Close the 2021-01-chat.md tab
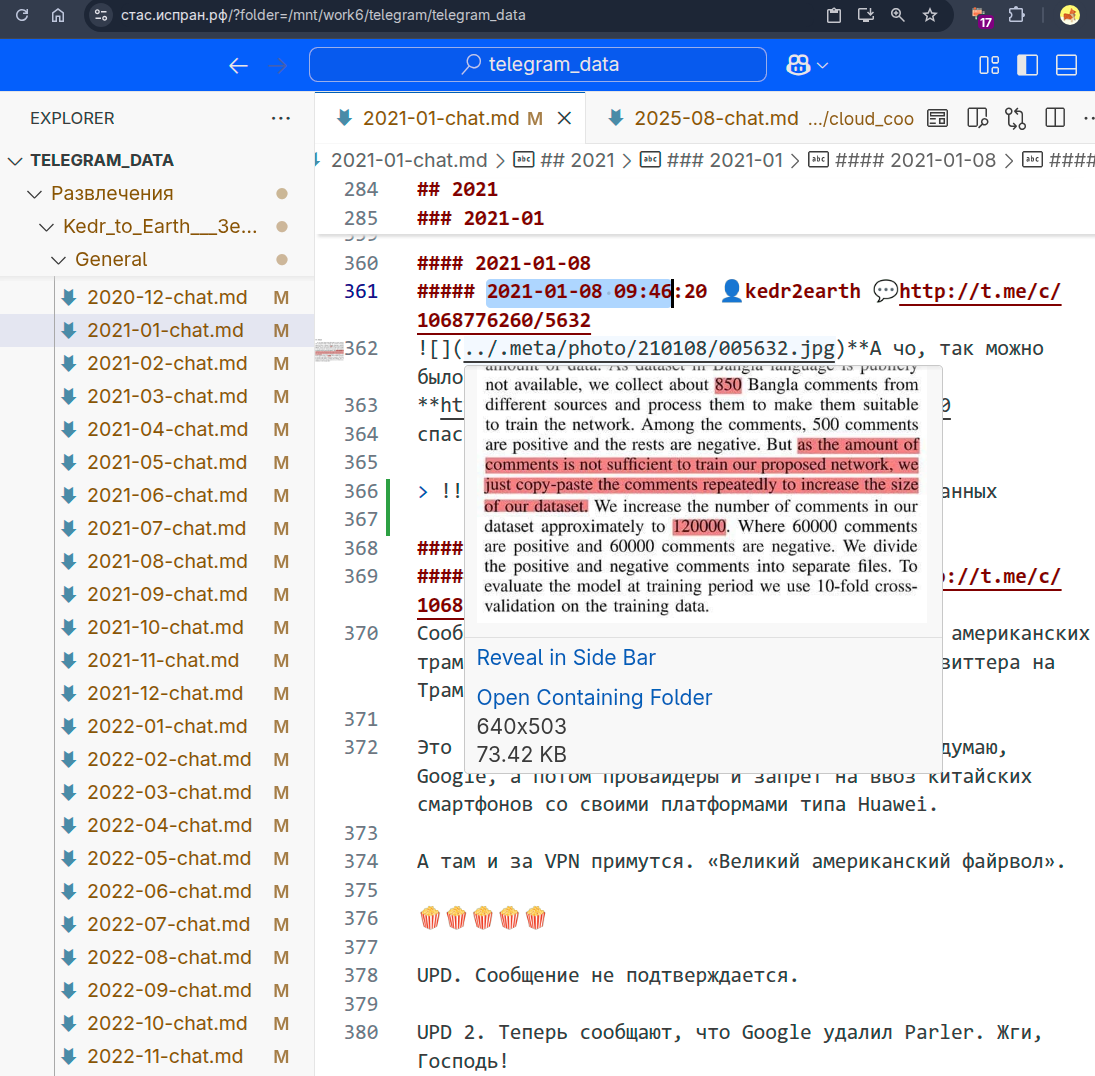The width and height of the screenshot is (1095, 1076). [564, 118]
